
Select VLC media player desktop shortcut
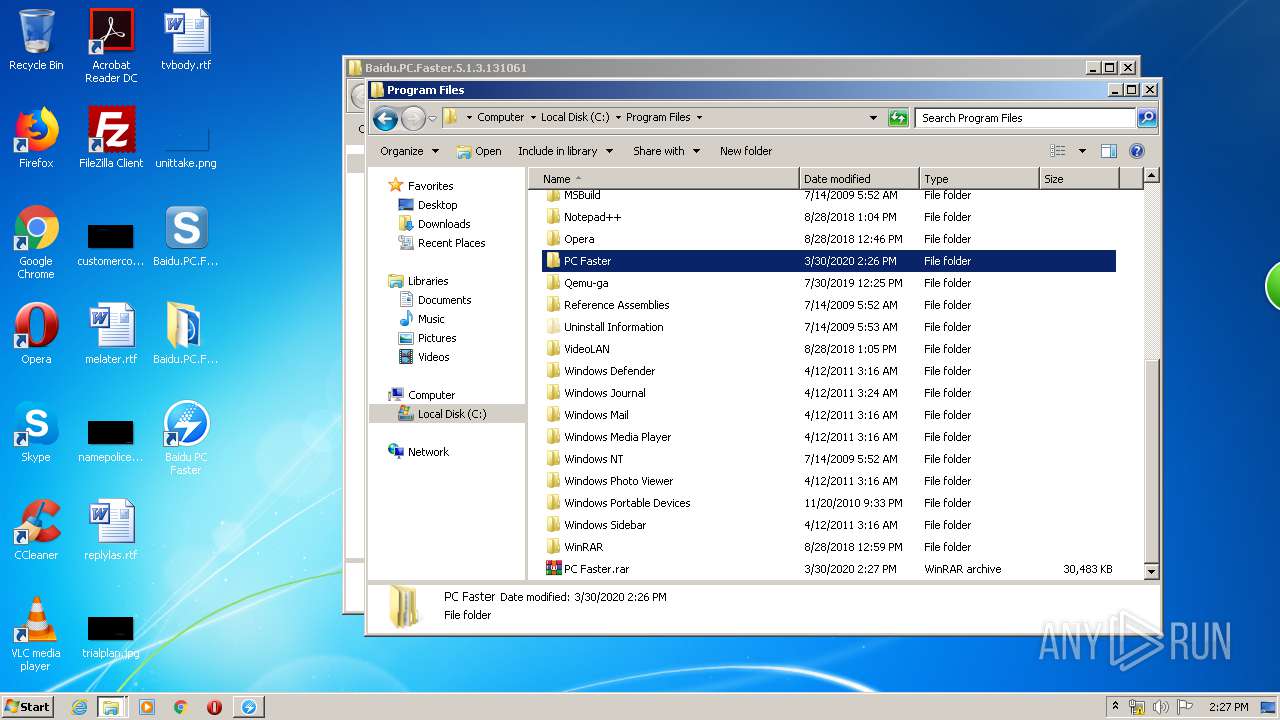pos(36,634)
